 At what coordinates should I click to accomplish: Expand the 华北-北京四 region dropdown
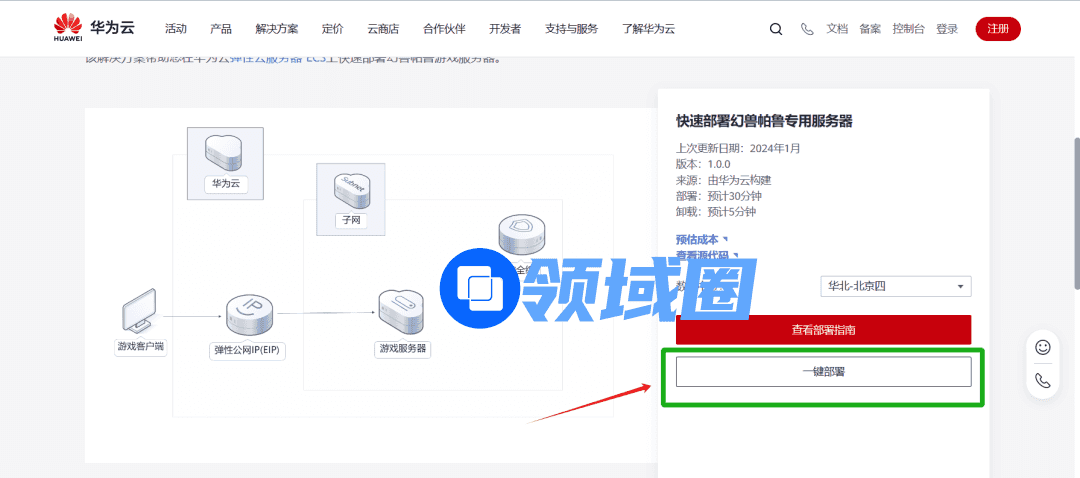895,286
